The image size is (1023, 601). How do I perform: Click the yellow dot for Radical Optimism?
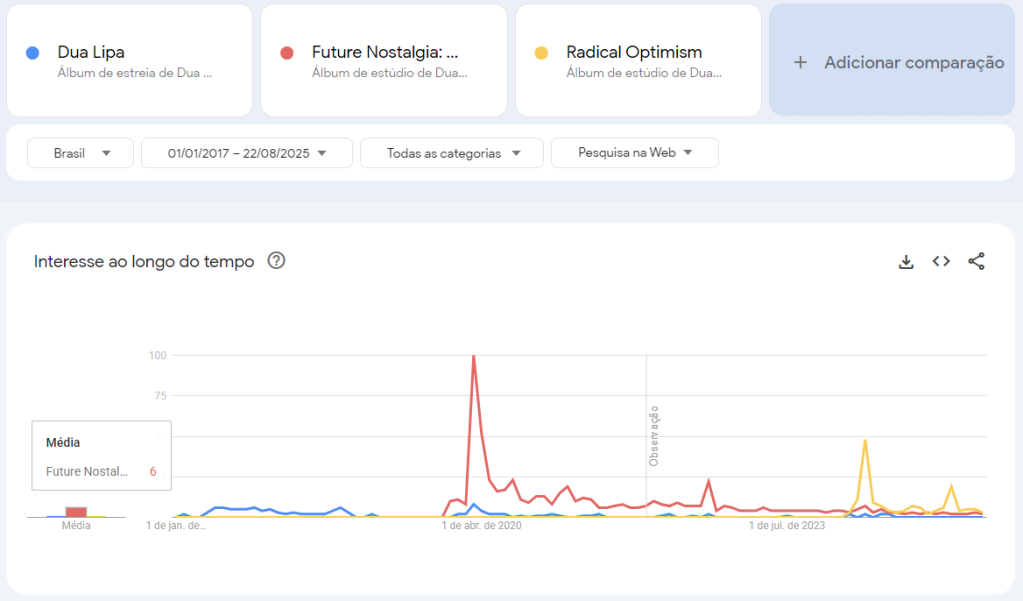(x=542, y=53)
